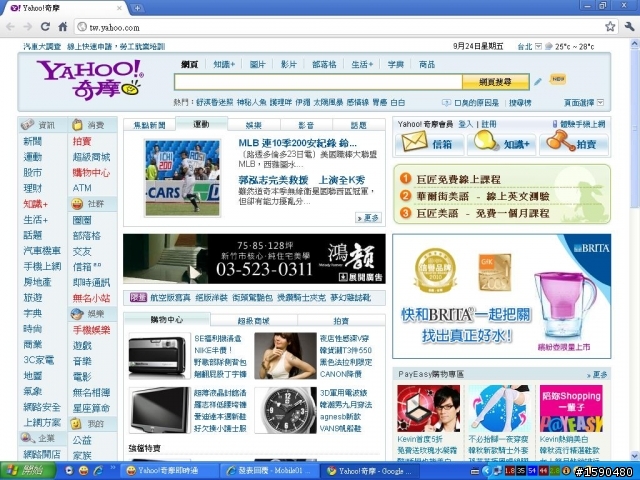The height and width of the screenshot is (480, 640).
Task: Click the 註冊 register link
Action: tap(489, 124)
